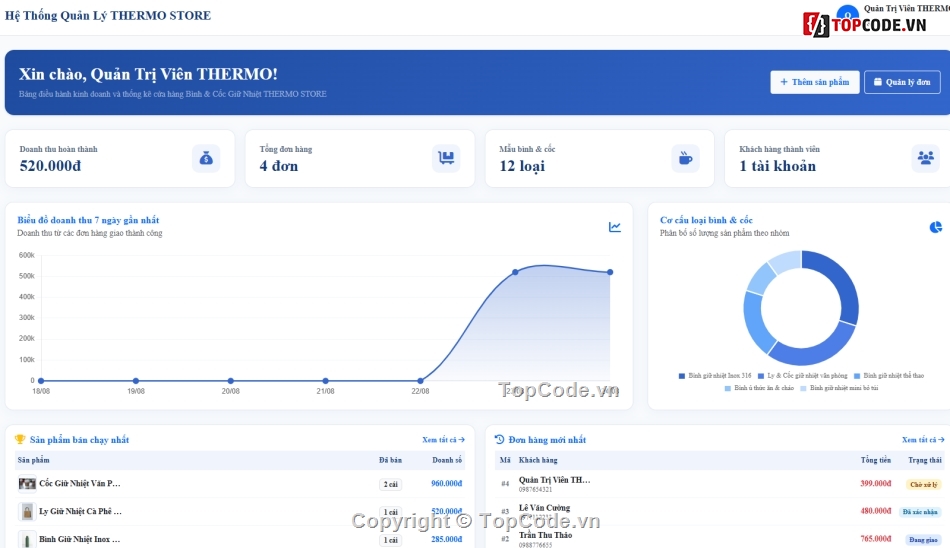The image size is (950, 548).
Task: Click the 'Trạng thái' column header
Action: tap(925, 460)
